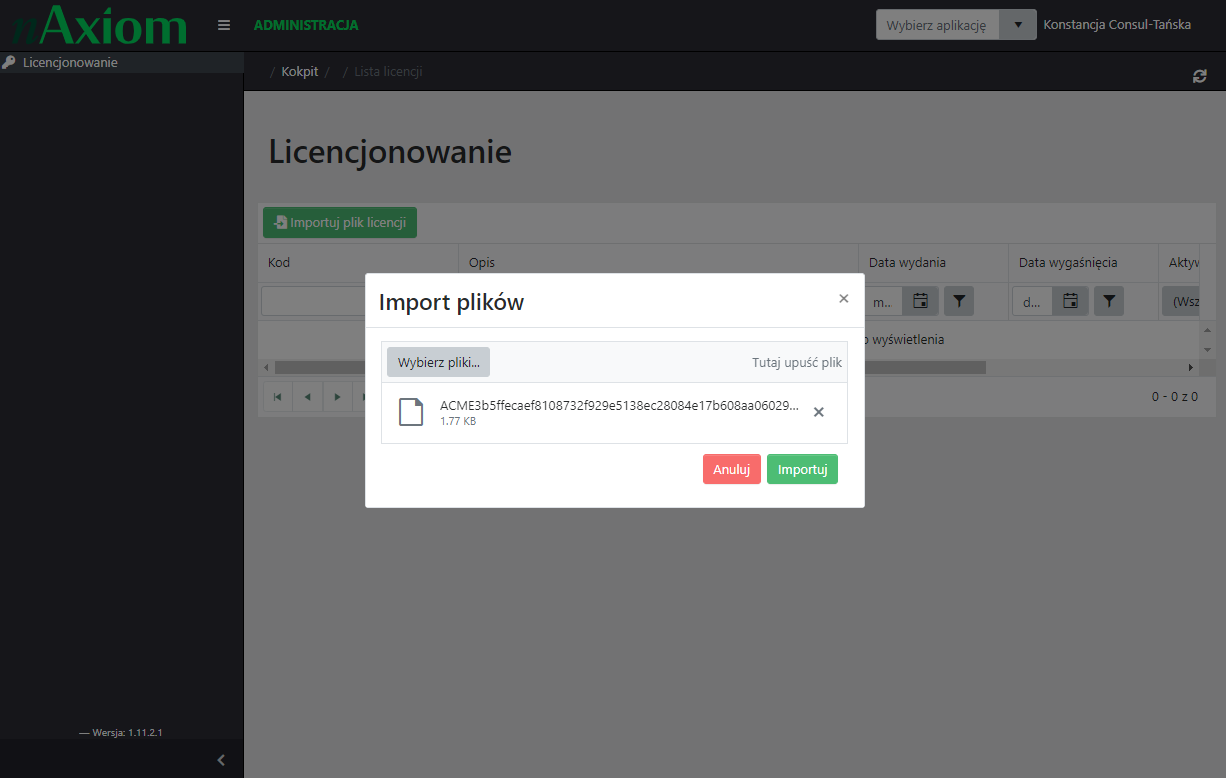Collapse the sidebar with bottom chevron
Image resolution: width=1226 pixels, height=778 pixels.
pos(220,759)
